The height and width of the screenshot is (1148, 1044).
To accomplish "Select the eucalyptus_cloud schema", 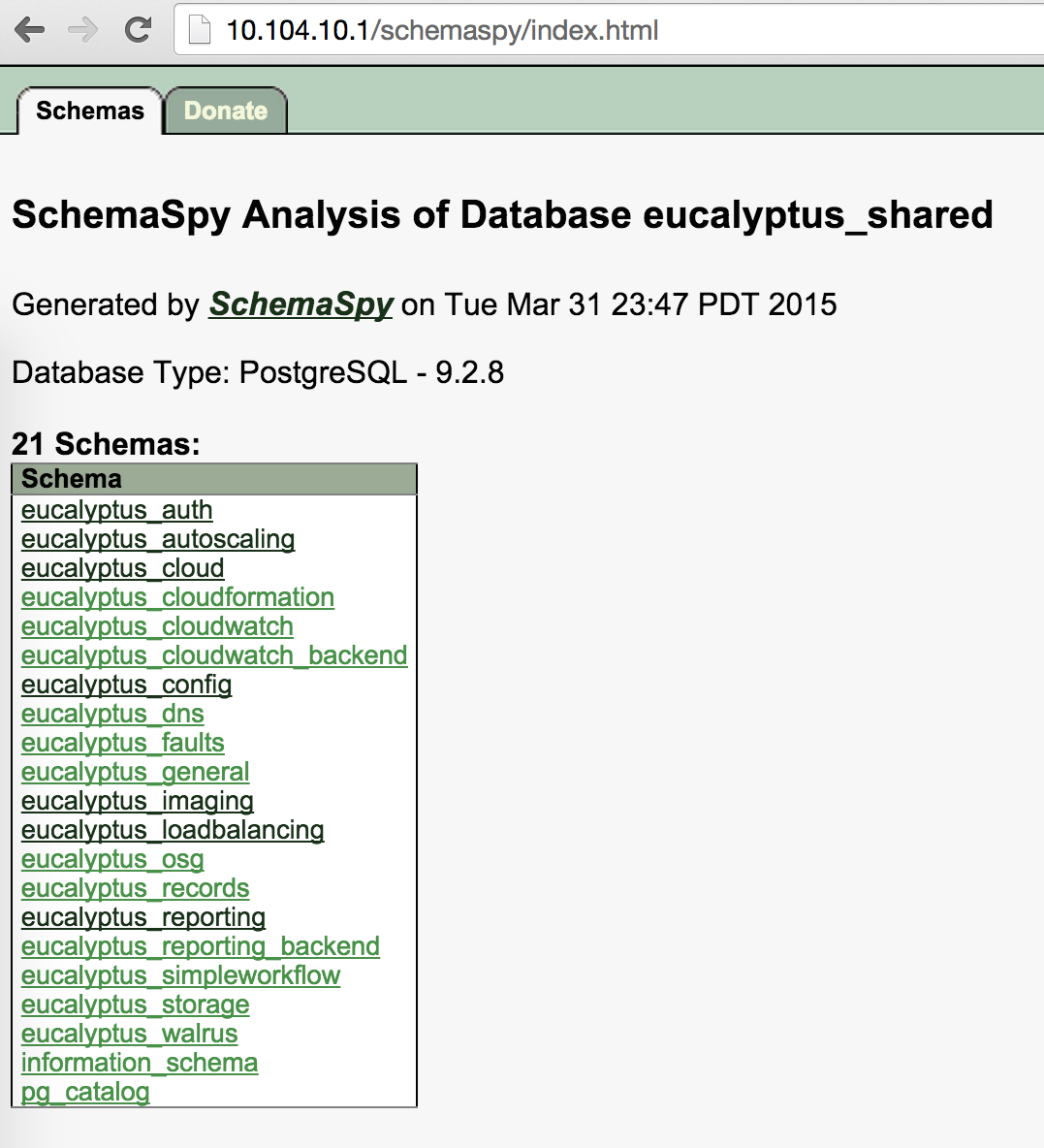I will pyautogui.click(x=123, y=569).
